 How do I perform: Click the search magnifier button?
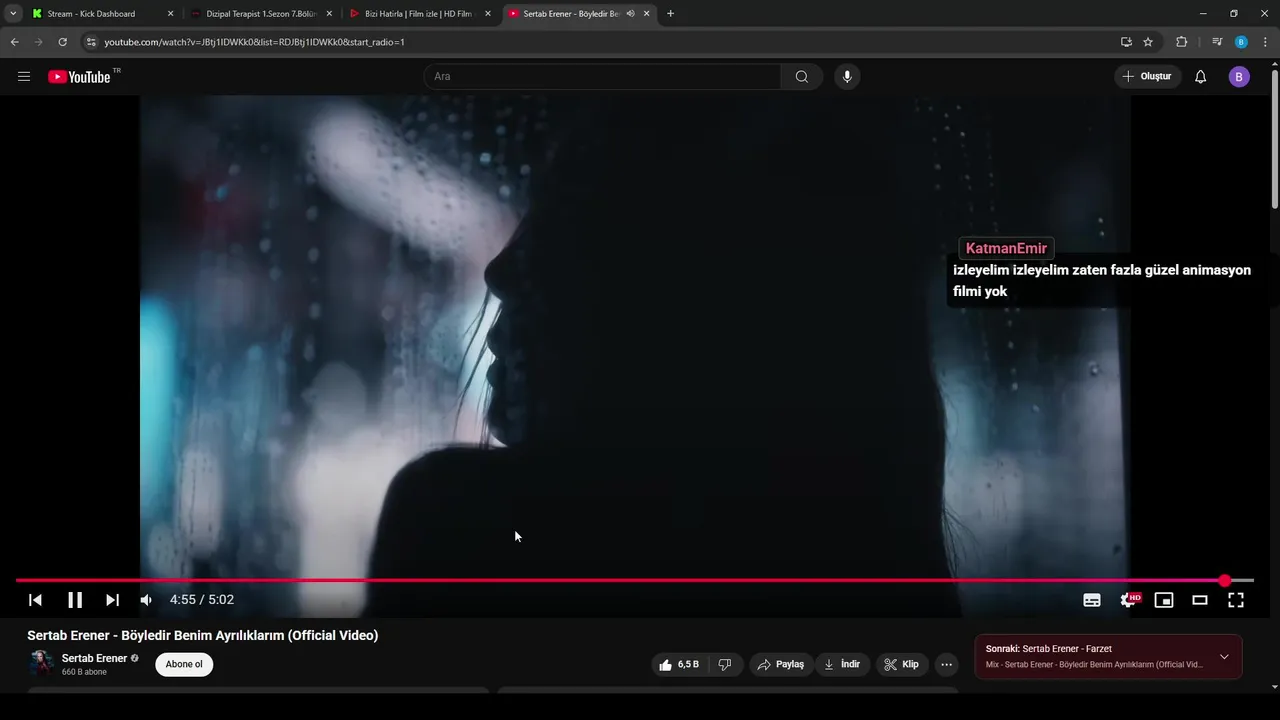[802, 77]
